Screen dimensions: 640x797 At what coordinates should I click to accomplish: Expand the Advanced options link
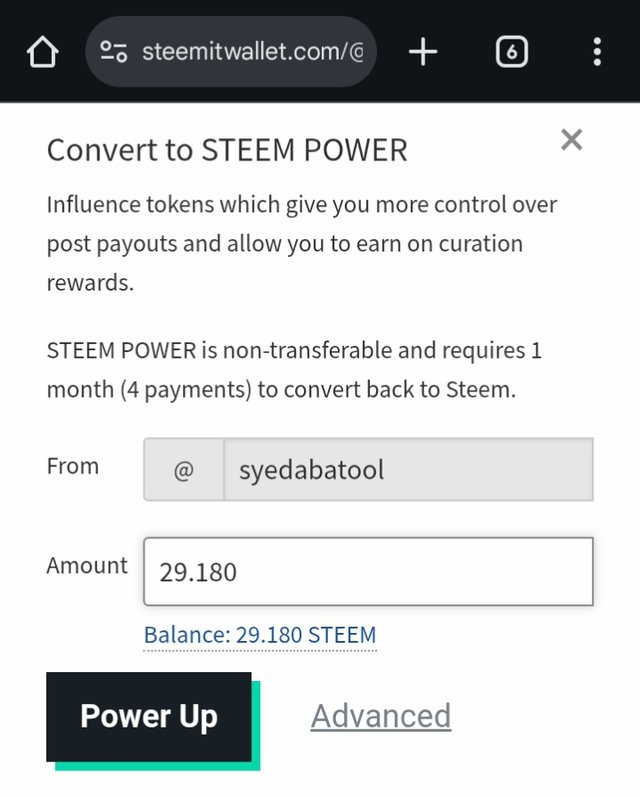381,716
